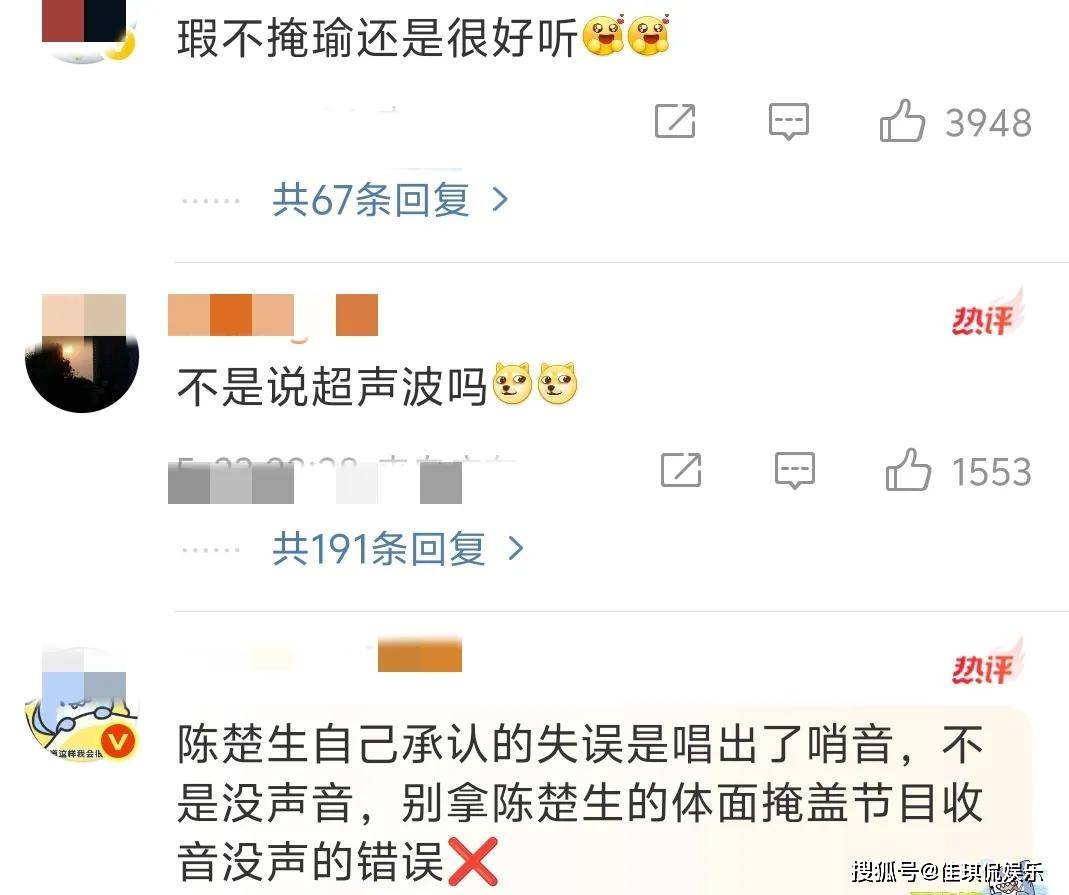
Task: Share the 不是说超声波吗 comment
Action: 681,470
